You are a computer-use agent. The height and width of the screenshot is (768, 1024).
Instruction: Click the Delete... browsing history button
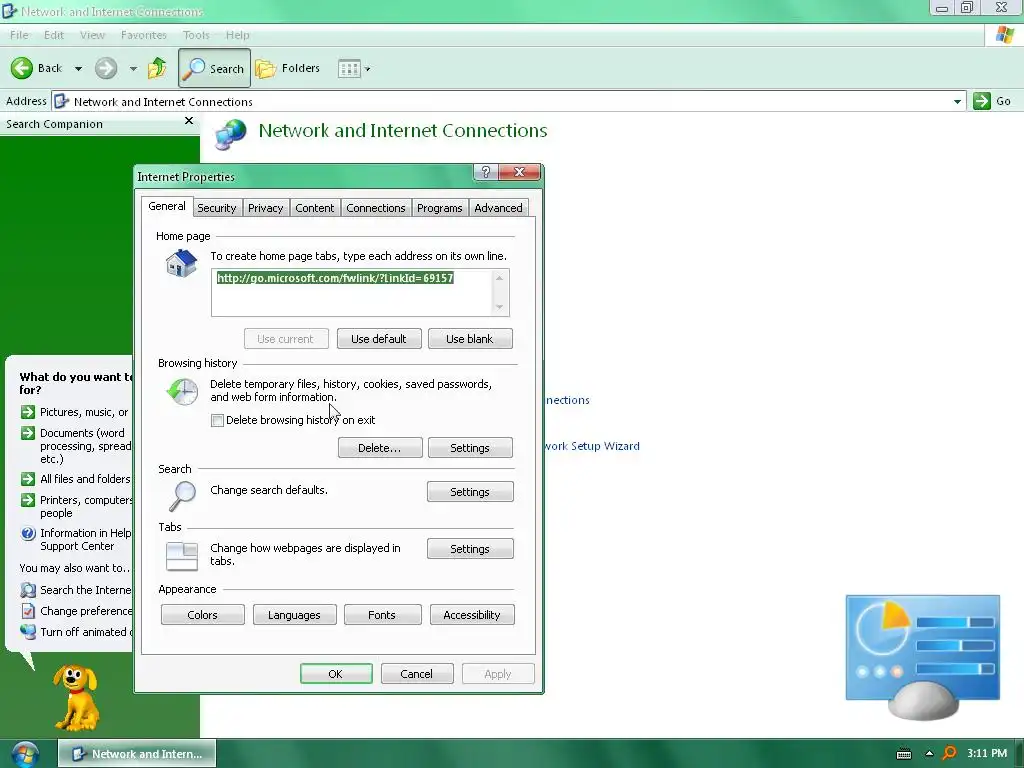pos(379,448)
